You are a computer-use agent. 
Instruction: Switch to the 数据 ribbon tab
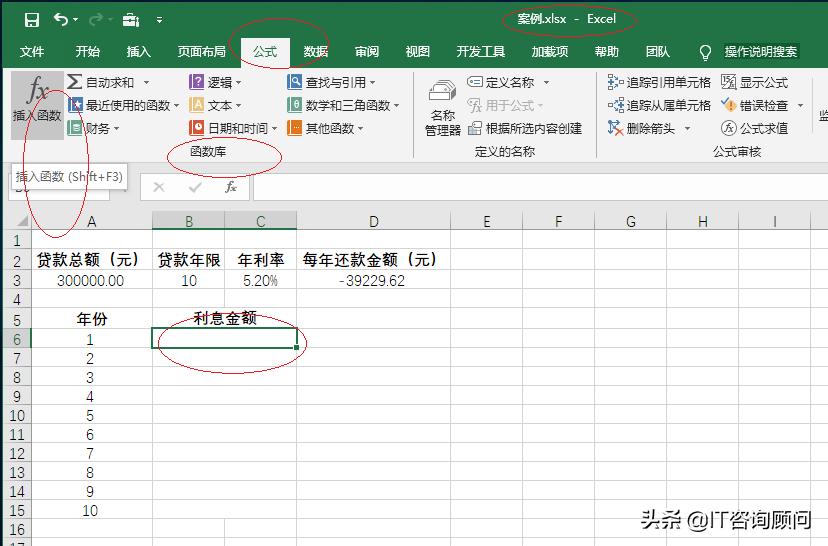[x=316, y=52]
